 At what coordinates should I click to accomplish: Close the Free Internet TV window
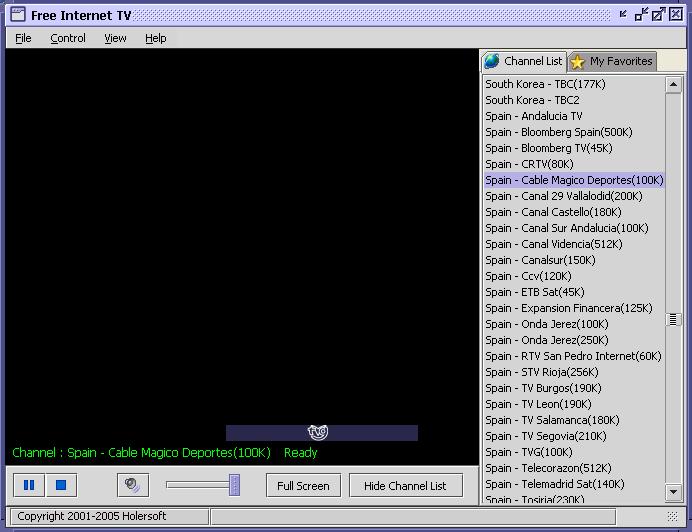point(676,15)
